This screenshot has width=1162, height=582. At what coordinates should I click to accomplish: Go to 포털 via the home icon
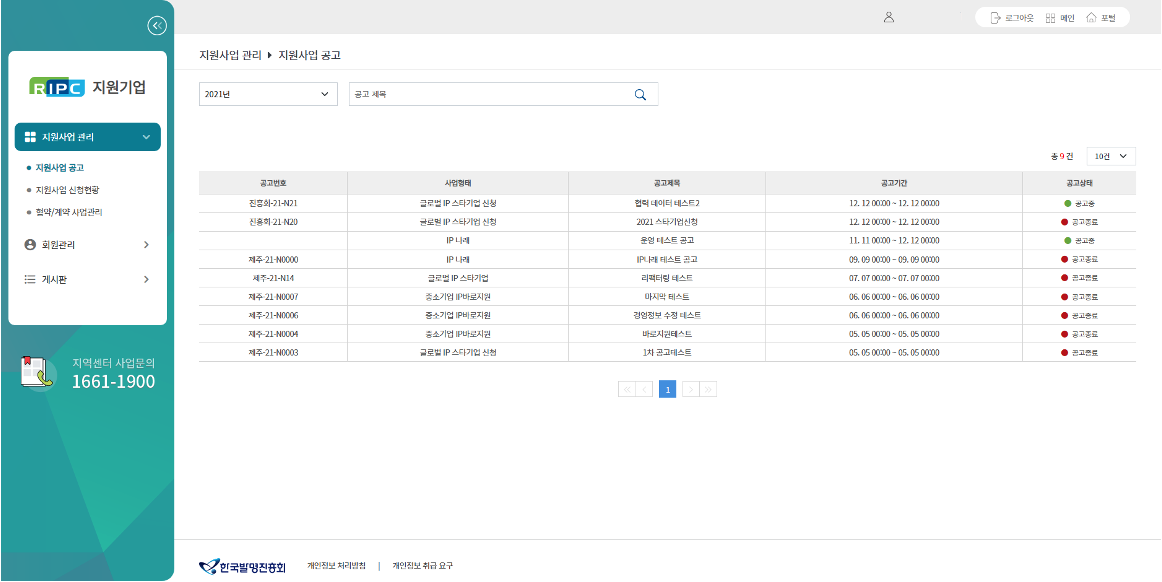click(x=1091, y=18)
